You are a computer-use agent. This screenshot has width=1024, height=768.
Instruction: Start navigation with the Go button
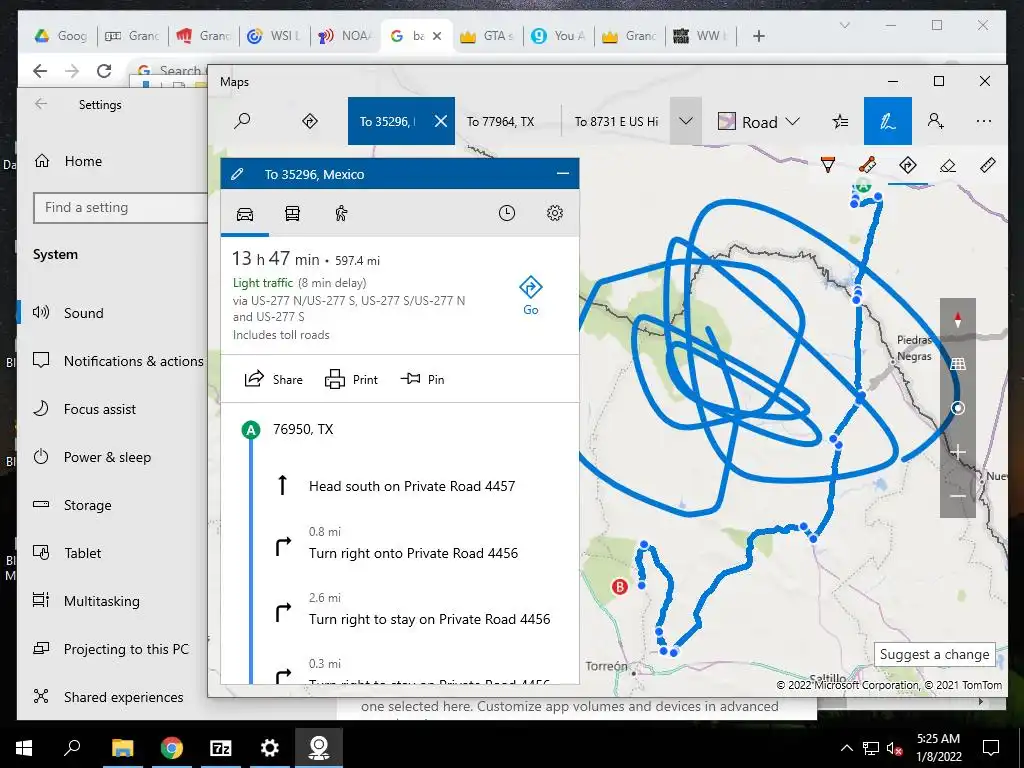(530, 296)
